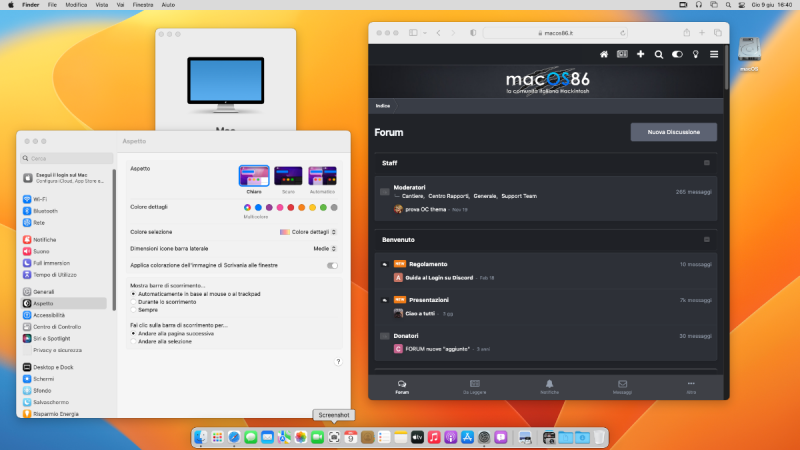Click the Safari address bar
This screenshot has height=450, width=800.
click(x=556, y=33)
